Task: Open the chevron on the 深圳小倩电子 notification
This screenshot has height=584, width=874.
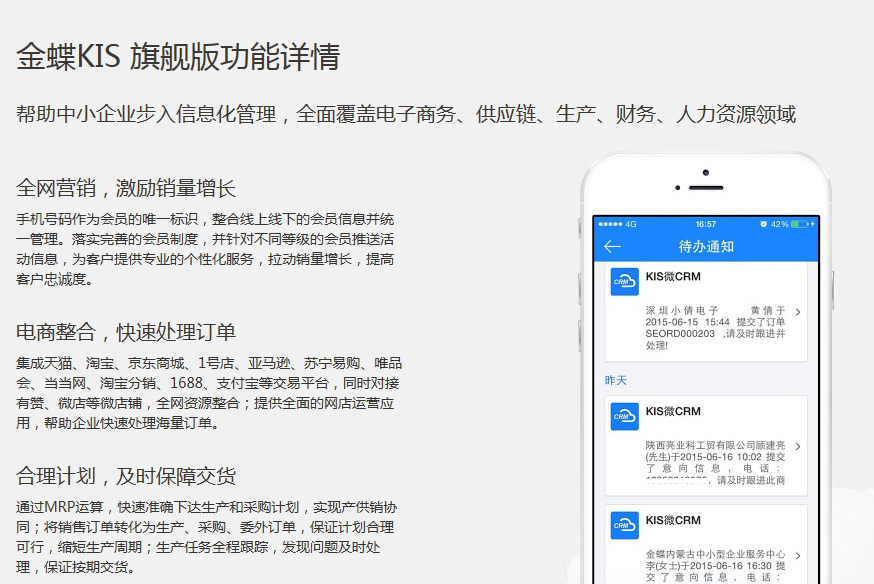Action: click(798, 312)
